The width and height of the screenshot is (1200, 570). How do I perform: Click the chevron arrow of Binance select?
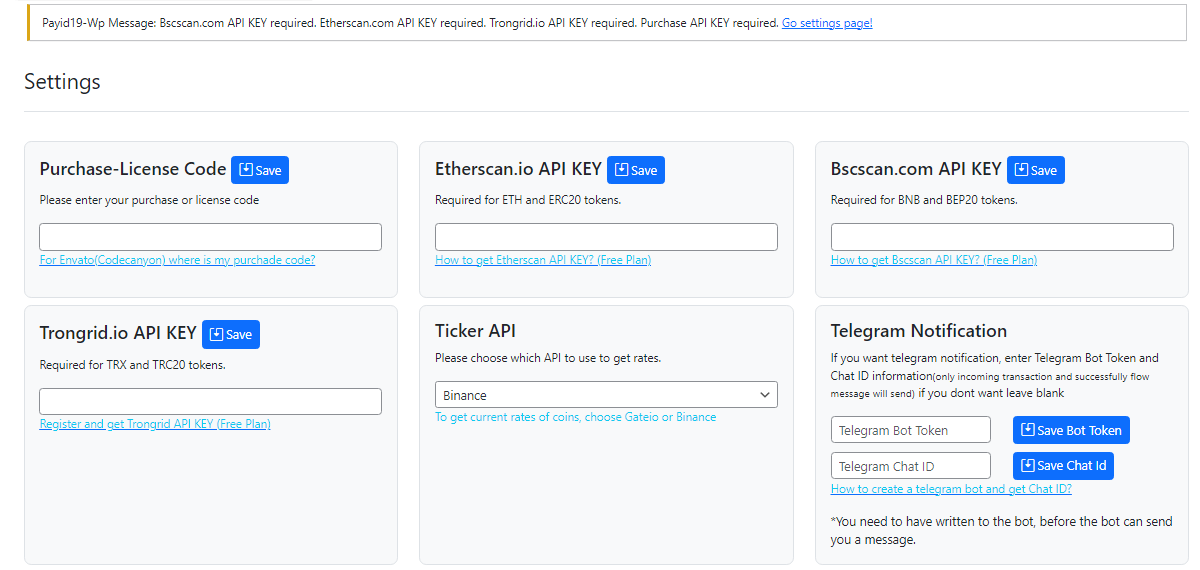coord(765,395)
